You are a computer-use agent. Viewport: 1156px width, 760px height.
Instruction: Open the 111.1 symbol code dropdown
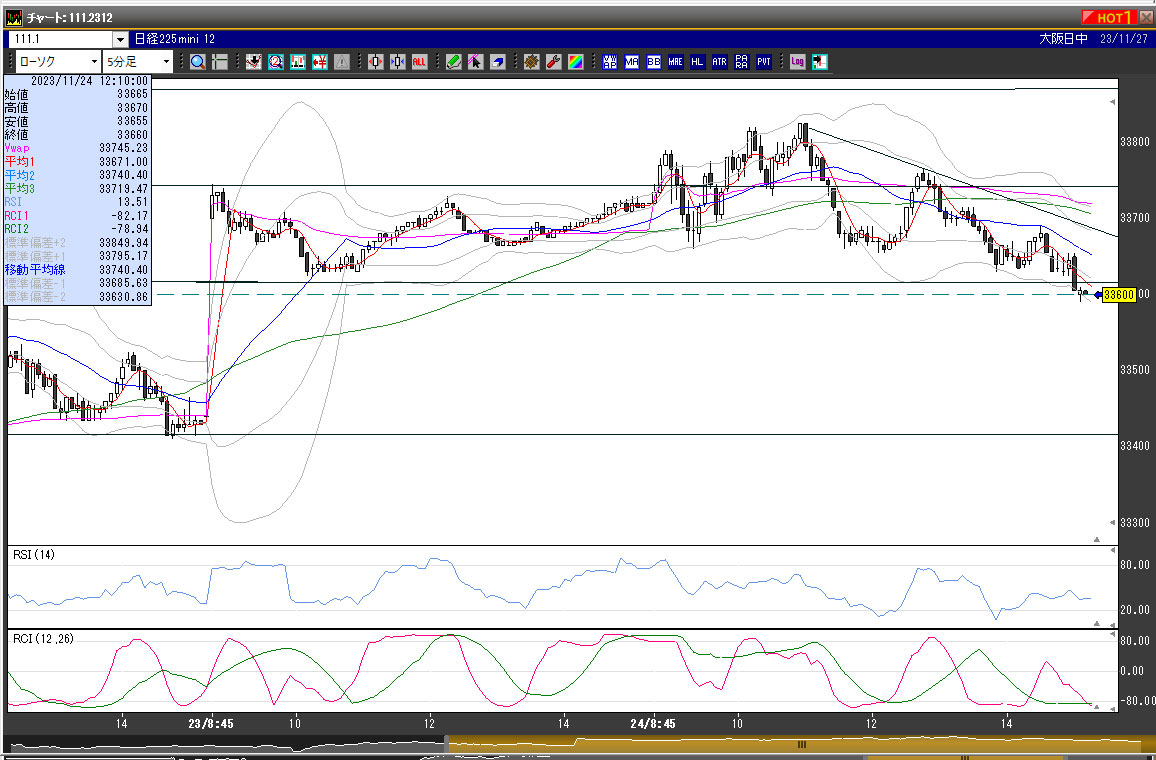(x=121, y=39)
